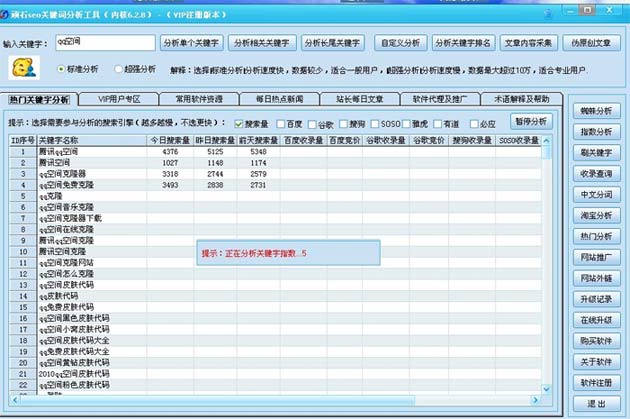View 升级记录
The height and width of the screenshot is (419, 630).
click(596, 299)
